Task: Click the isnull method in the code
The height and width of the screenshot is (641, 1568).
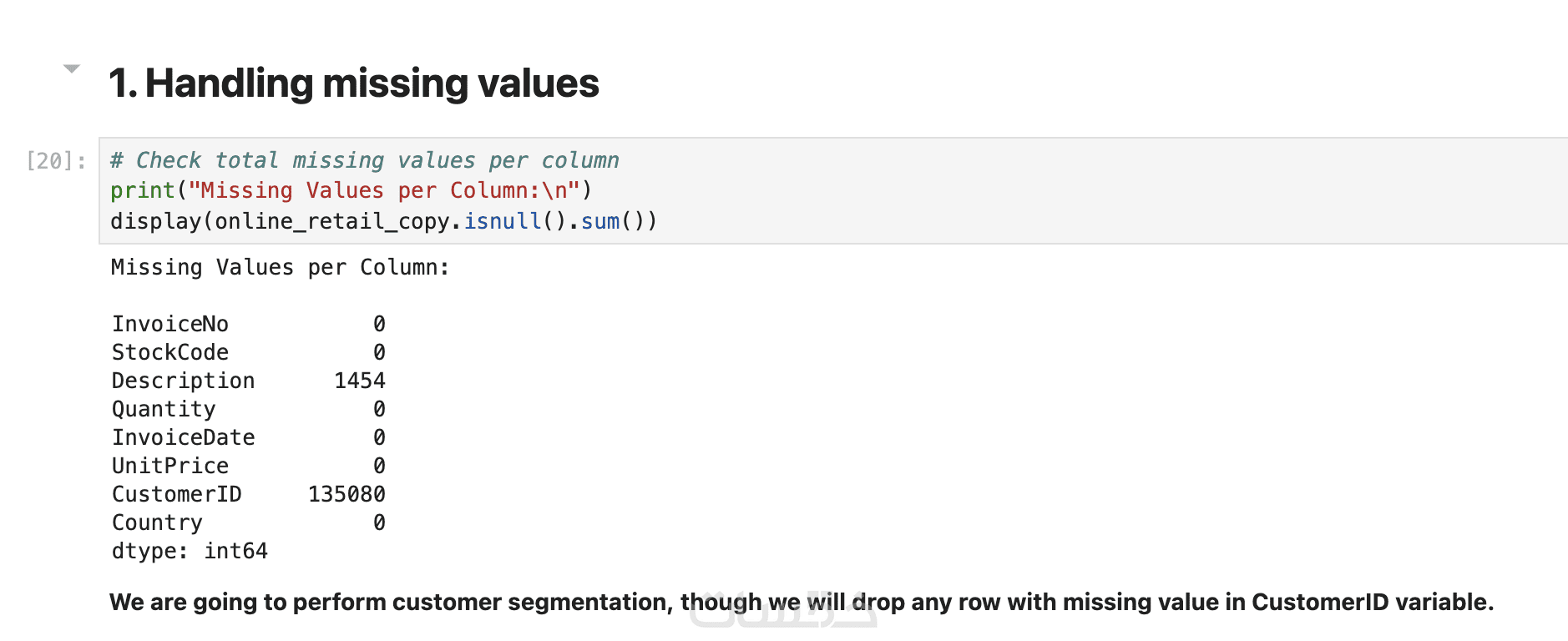Action: pyautogui.click(x=503, y=222)
